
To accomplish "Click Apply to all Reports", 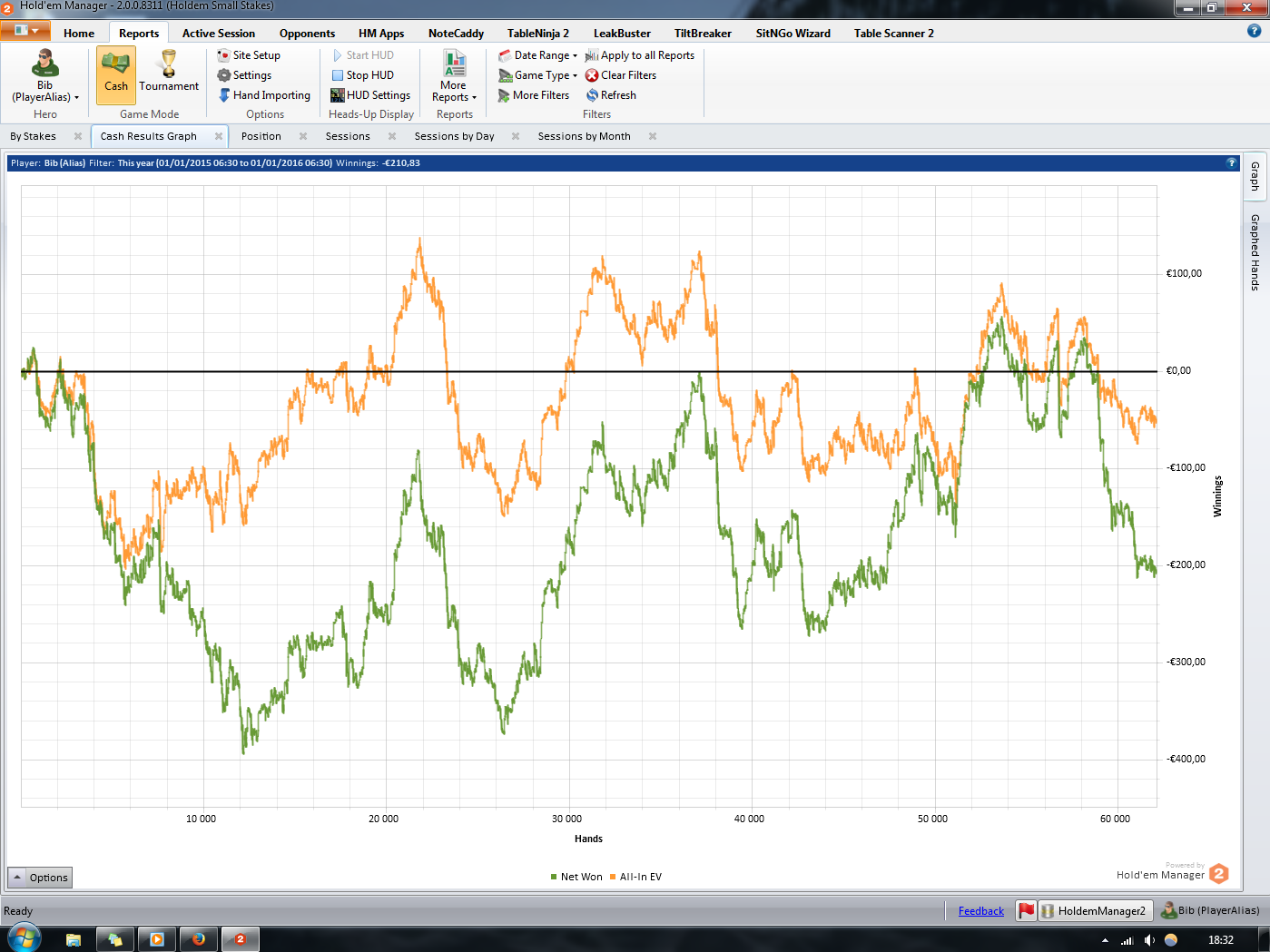I will click(x=640, y=55).
